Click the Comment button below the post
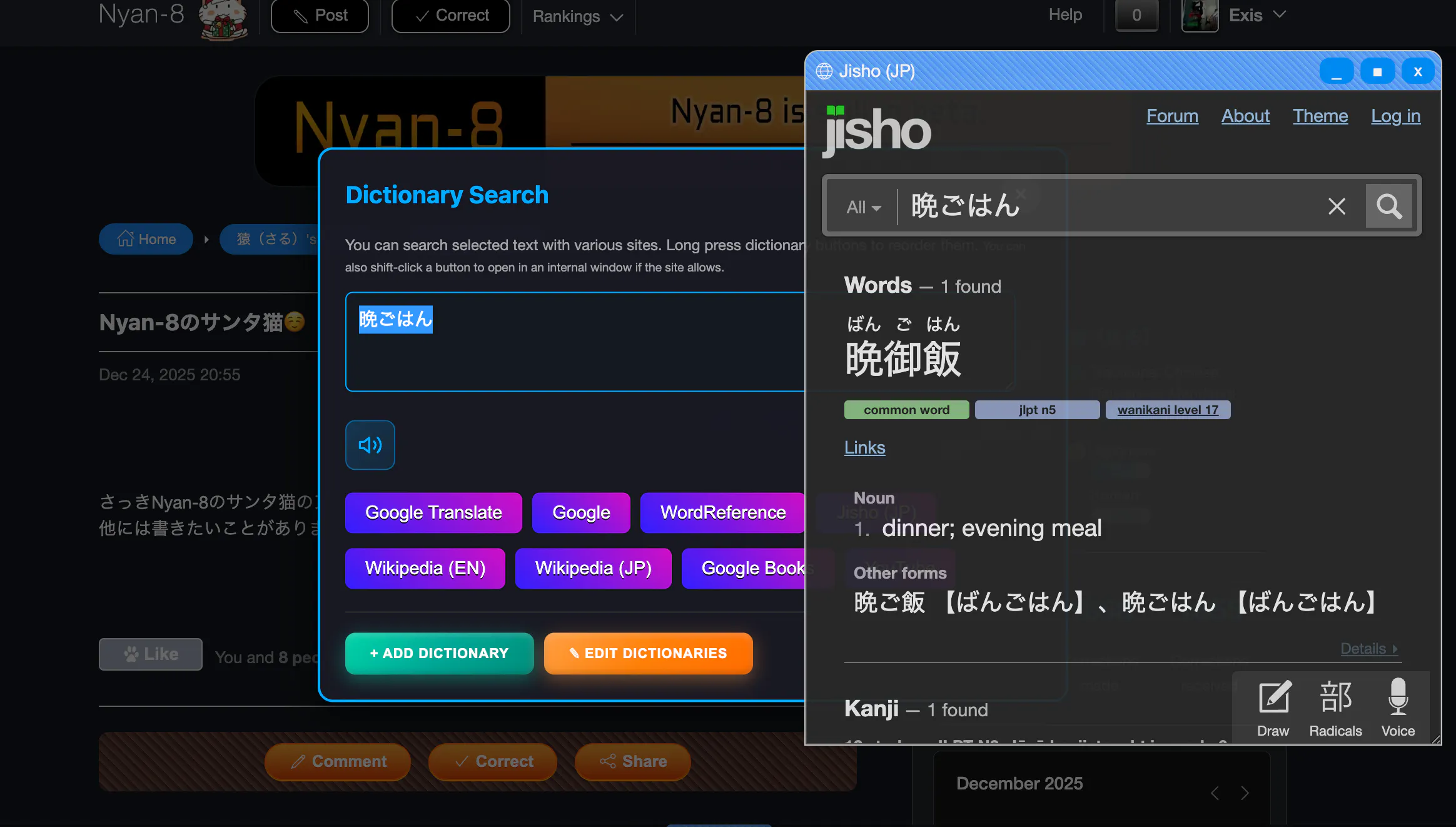Viewport: 1456px width, 827px height. (338, 762)
